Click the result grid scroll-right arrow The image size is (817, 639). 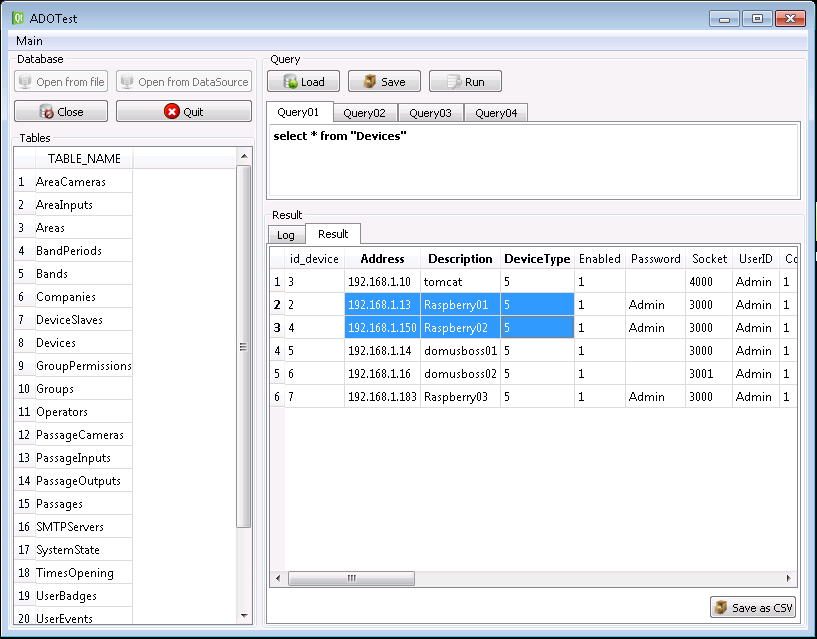[x=788, y=578]
